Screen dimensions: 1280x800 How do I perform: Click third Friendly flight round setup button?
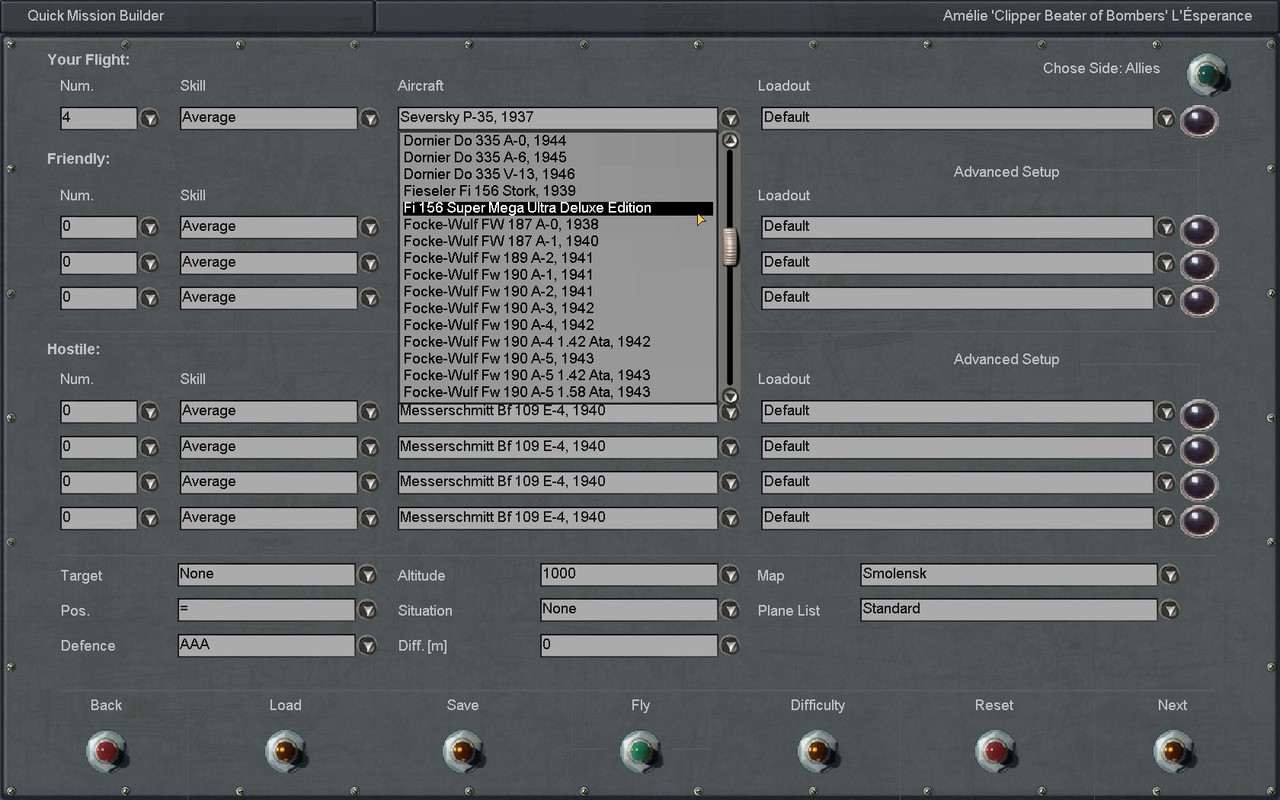[x=1199, y=301]
